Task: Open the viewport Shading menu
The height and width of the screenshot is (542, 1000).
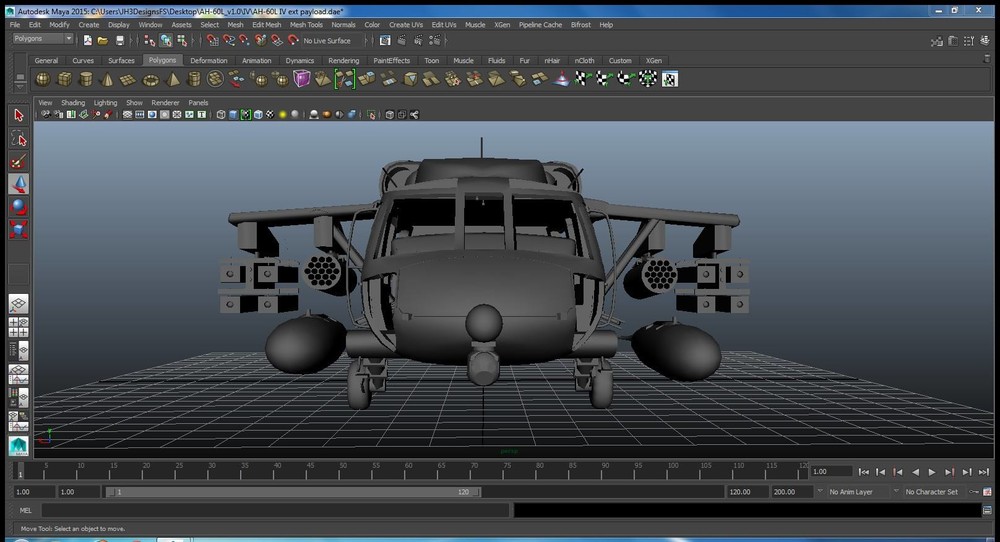Action: click(x=73, y=102)
